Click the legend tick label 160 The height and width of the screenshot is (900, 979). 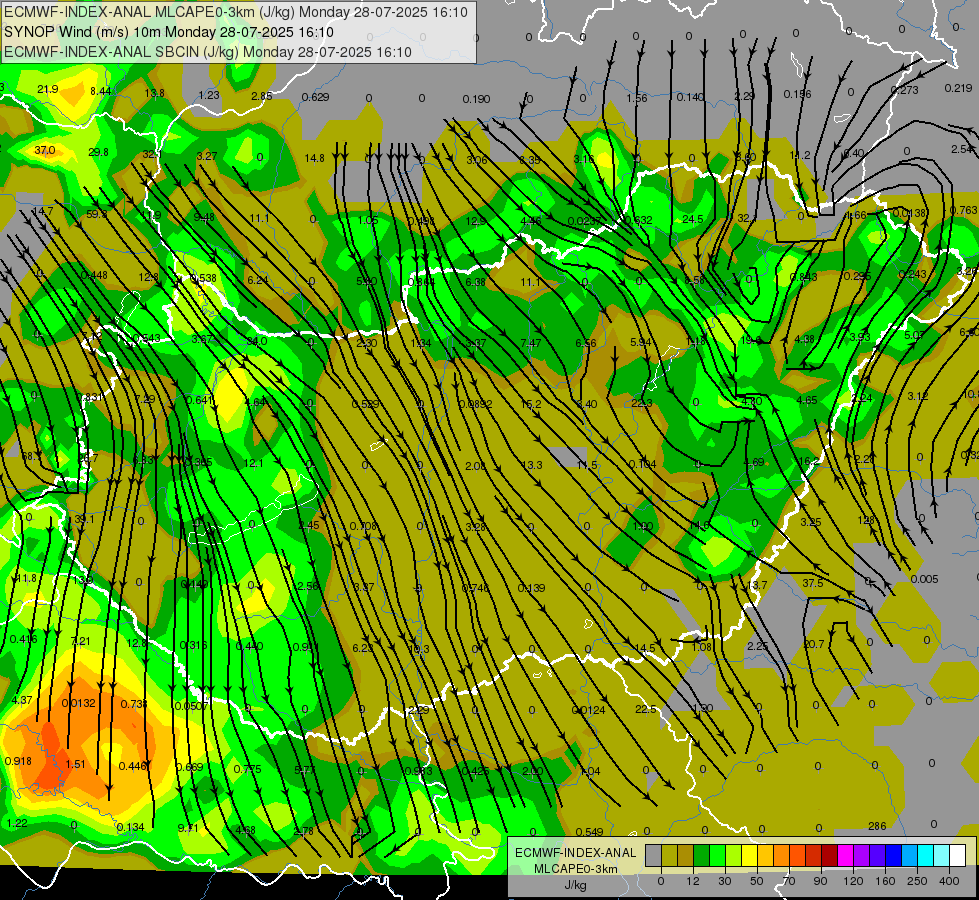pos(885,881)
